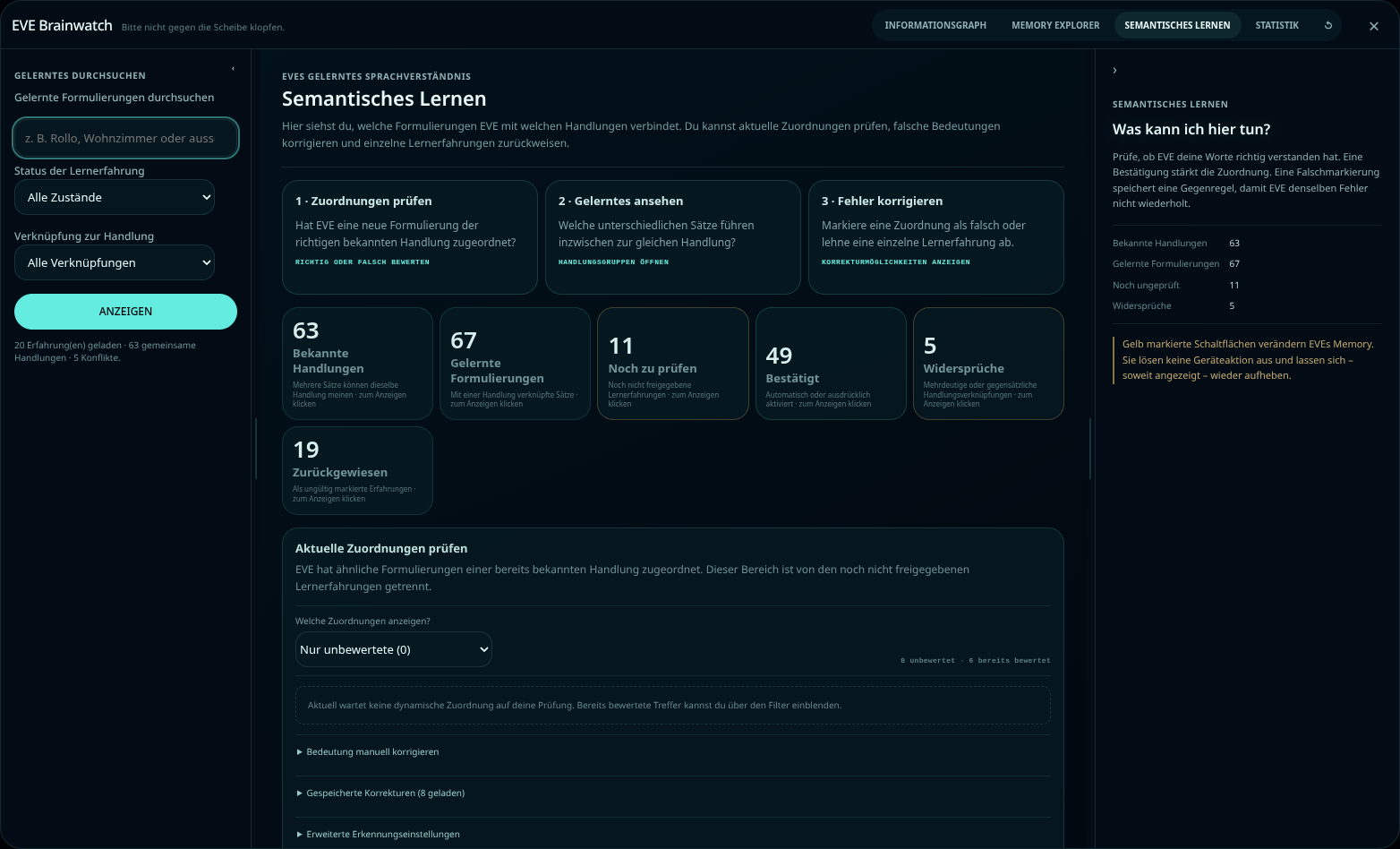
Task: Go to the Statistik tab
Action: (1276, 25)
